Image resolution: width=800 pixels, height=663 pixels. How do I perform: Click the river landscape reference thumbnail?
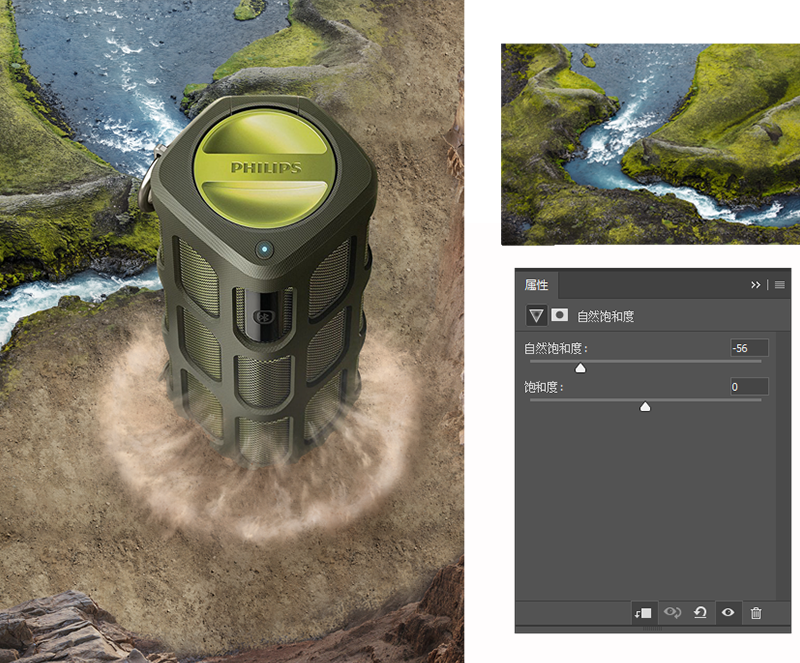pos(651,144)
